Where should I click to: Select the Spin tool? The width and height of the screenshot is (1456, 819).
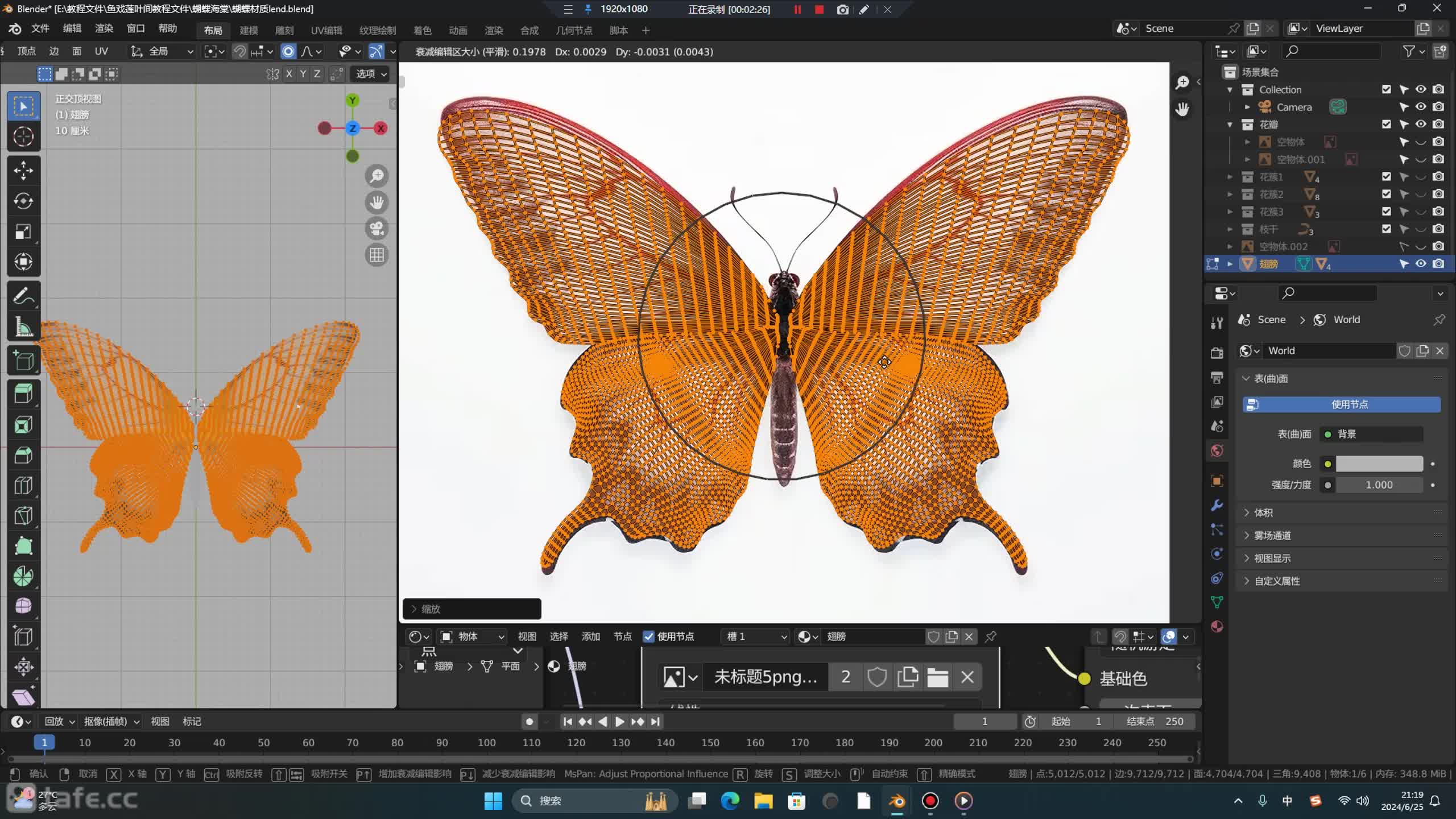click(23, 576)
